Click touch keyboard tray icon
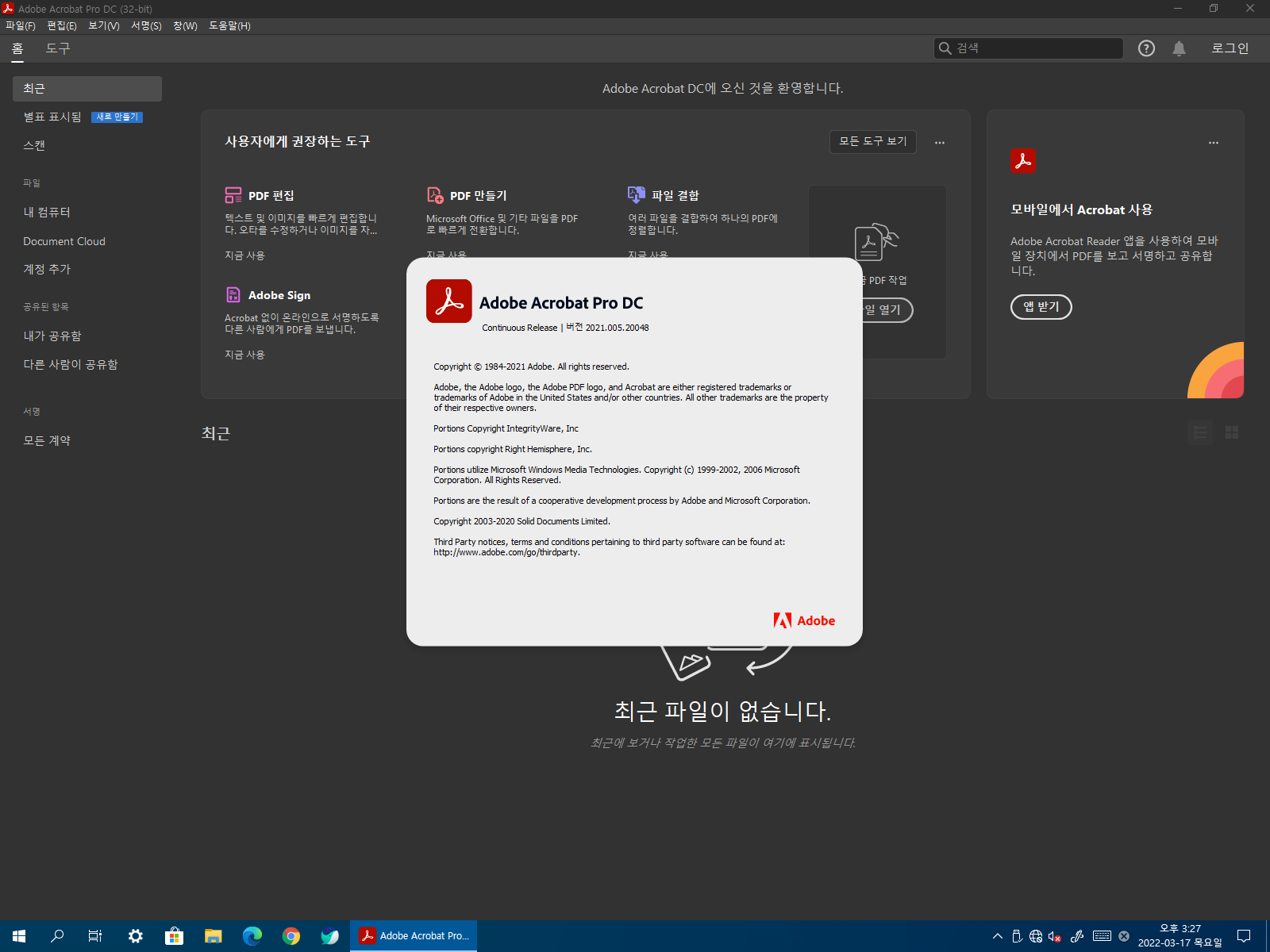Screen dimensions: 1270x952 tap(1102, 936)
